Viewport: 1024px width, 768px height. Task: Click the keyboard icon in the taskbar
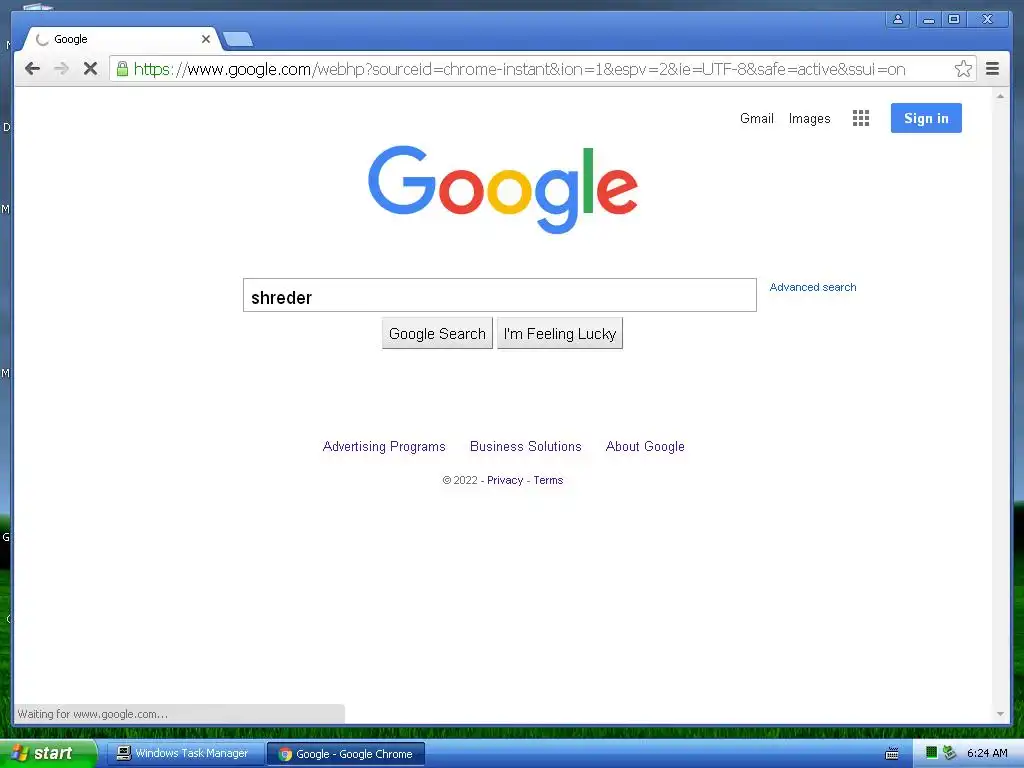tap(891, 754)
